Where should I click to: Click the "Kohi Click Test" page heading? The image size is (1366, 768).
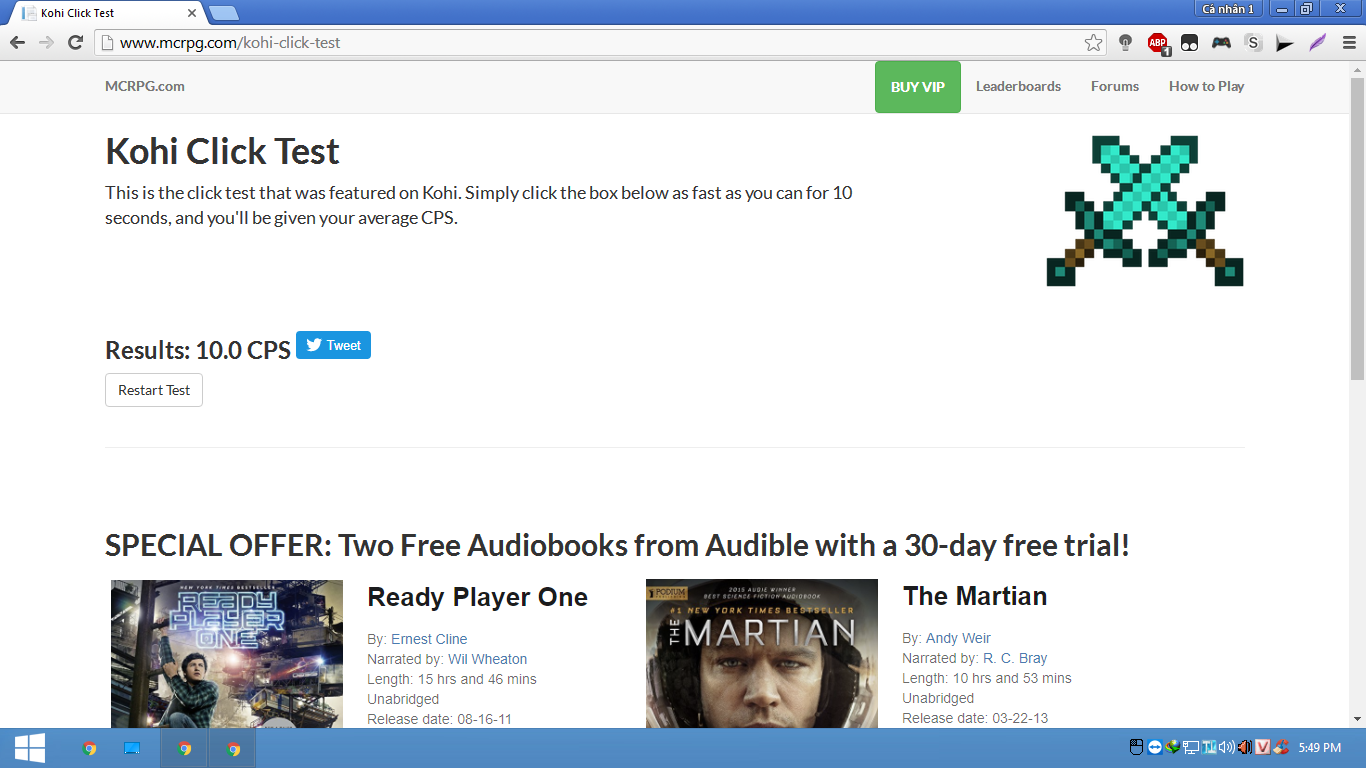222,151
